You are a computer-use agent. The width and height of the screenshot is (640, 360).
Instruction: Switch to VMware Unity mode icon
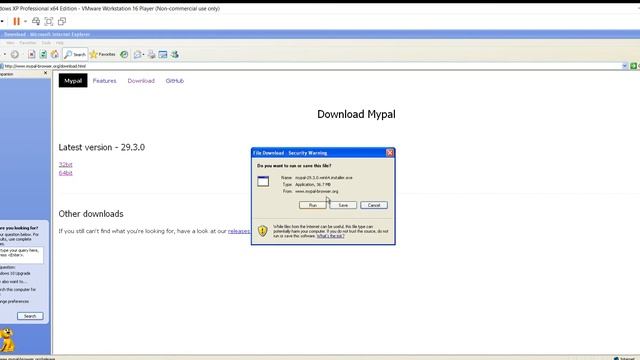[x=62, y=21]
